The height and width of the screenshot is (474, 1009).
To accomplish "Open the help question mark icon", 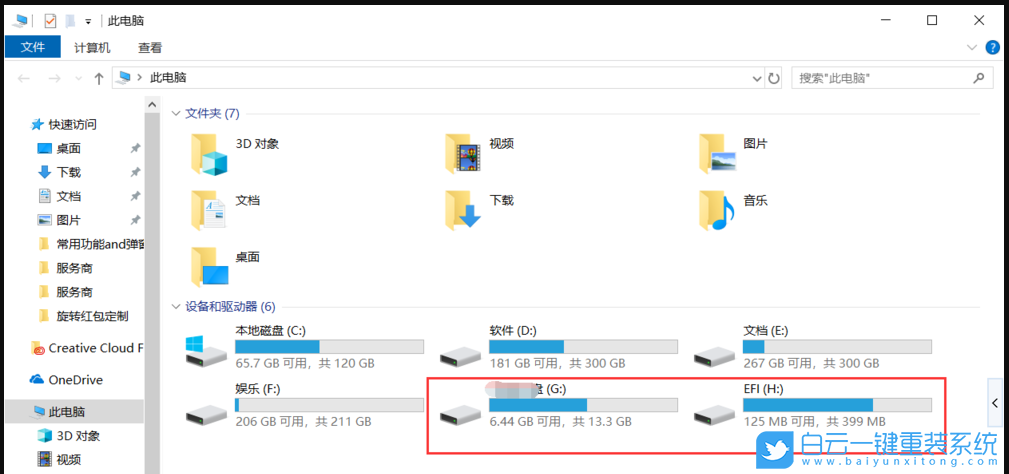I will click(992, 47).
